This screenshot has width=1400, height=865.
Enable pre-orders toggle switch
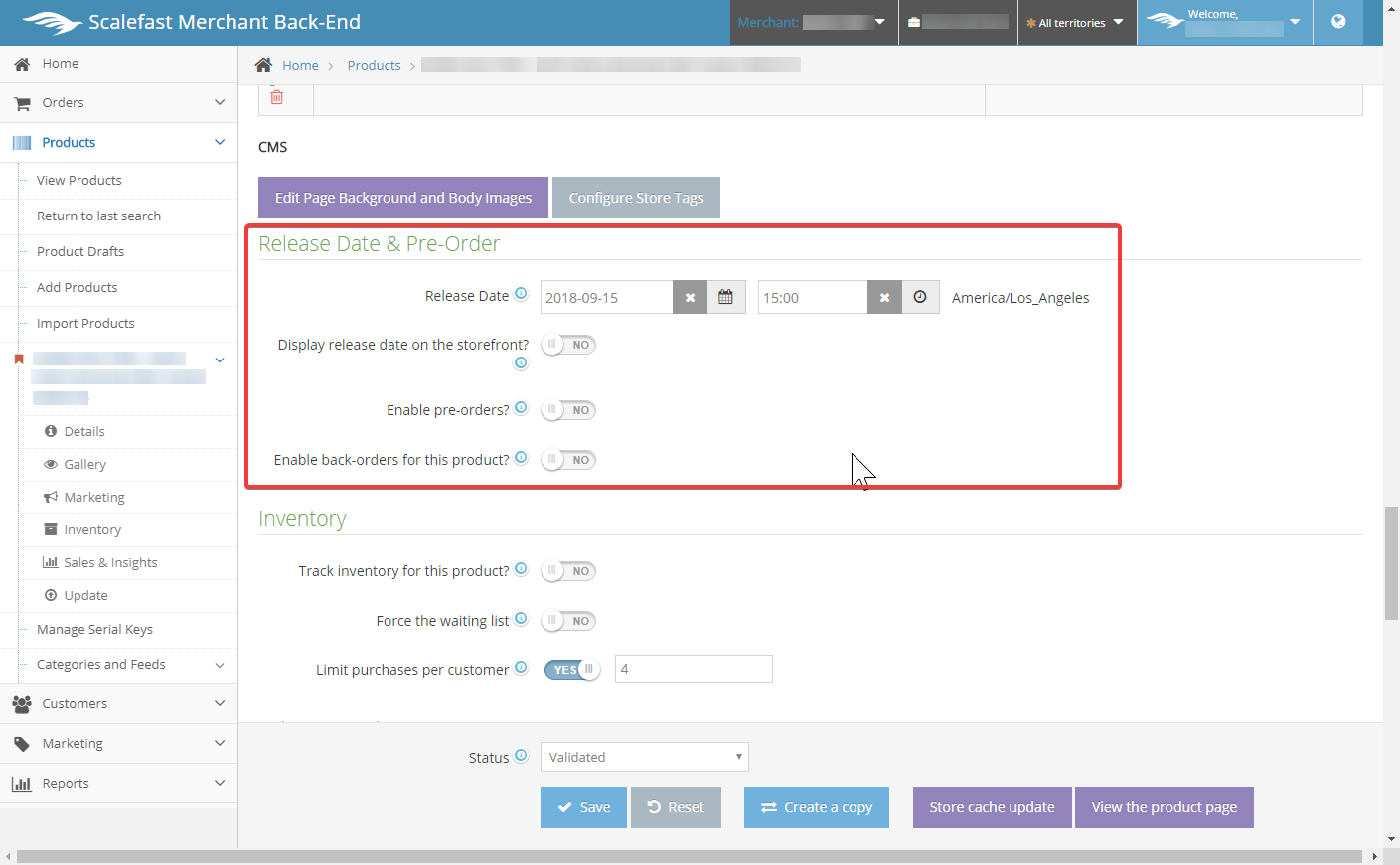point(568,410)
